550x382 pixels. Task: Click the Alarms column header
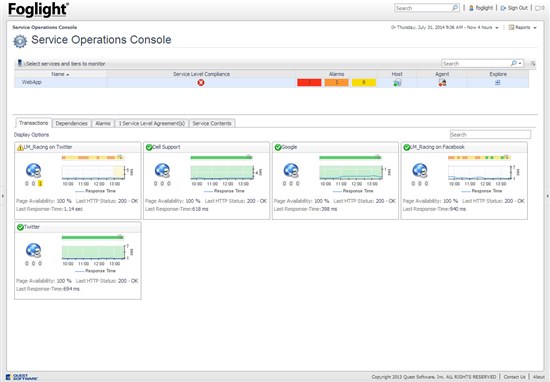(336, 74)
